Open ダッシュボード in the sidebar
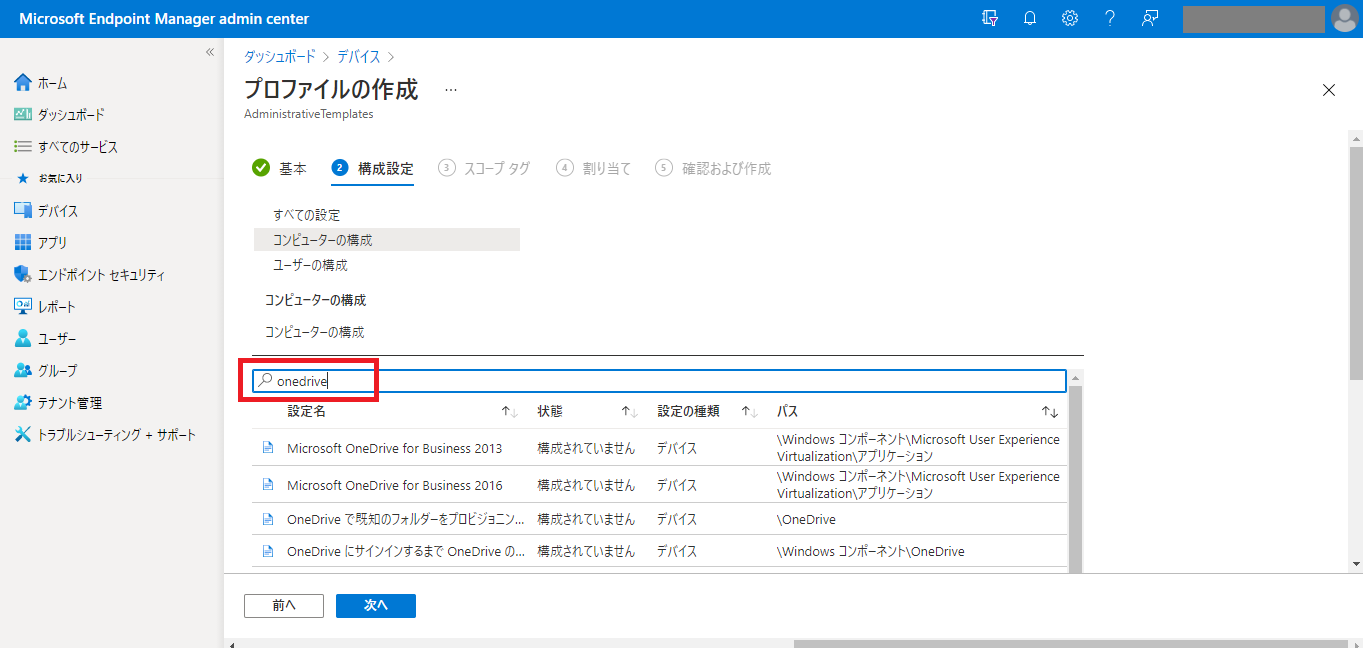Screen dimensions: 1363x648 tap(71, 115)
